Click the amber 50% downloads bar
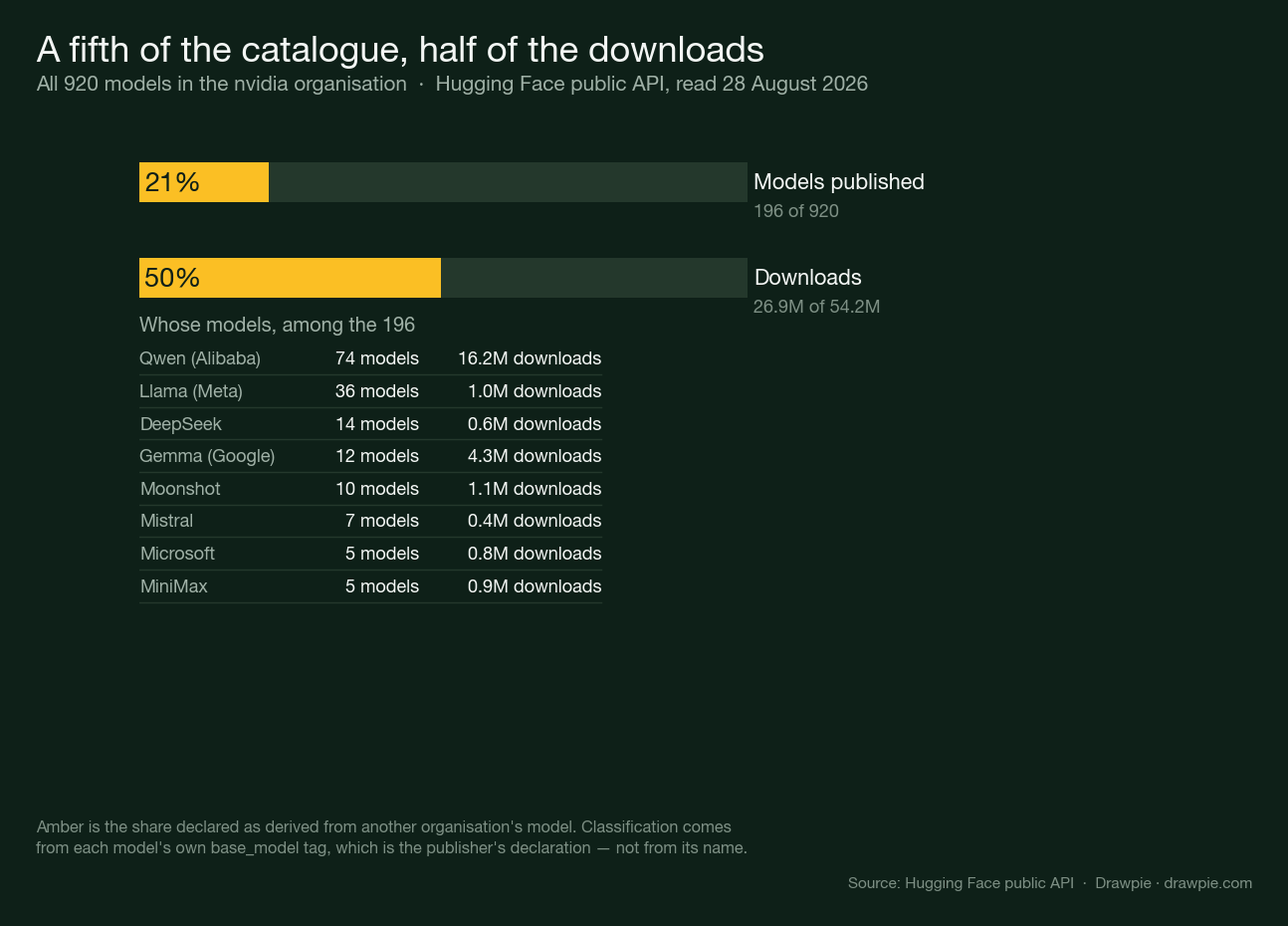Screen dimensions: 1288x926 290,278
